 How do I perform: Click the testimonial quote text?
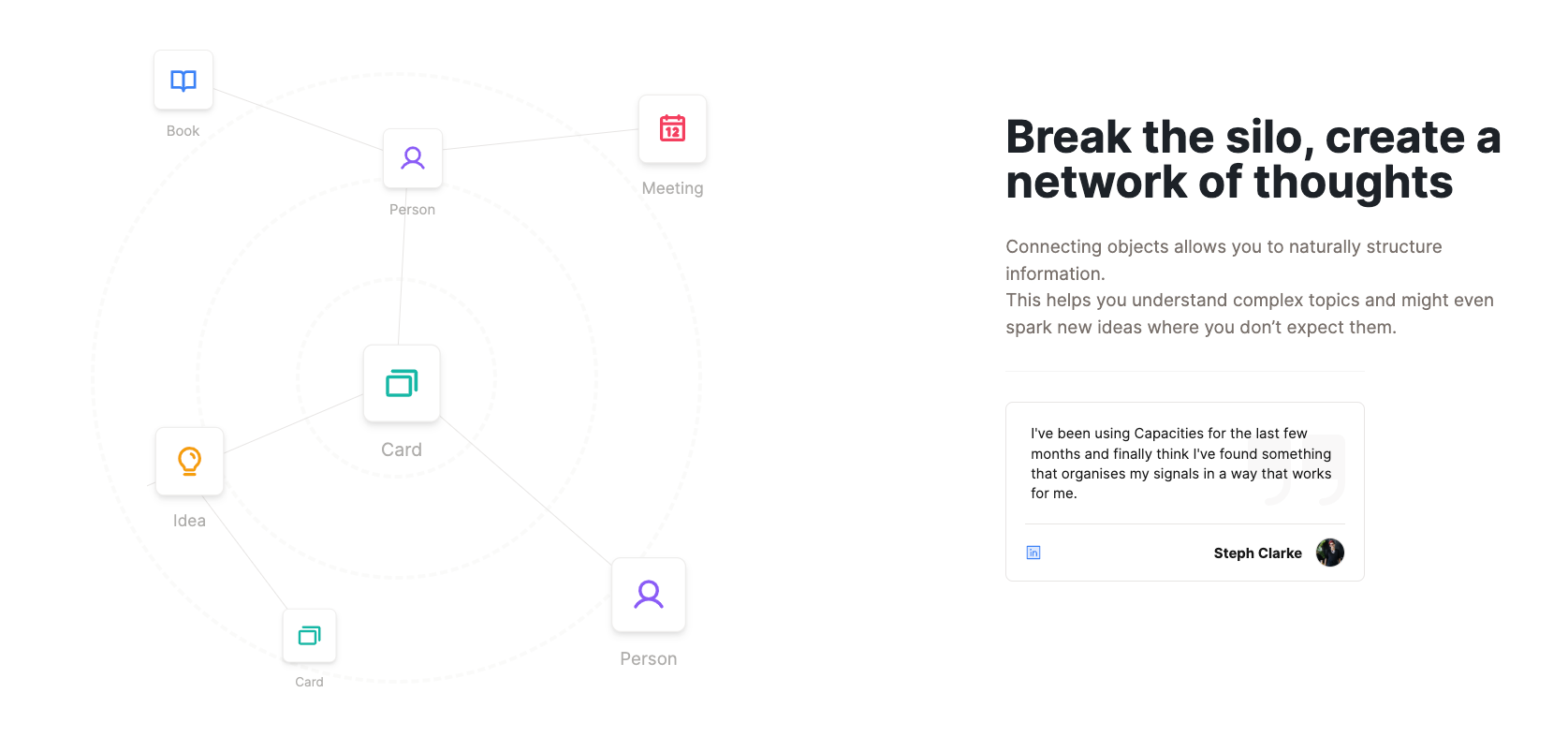(x=1170, y=464)
